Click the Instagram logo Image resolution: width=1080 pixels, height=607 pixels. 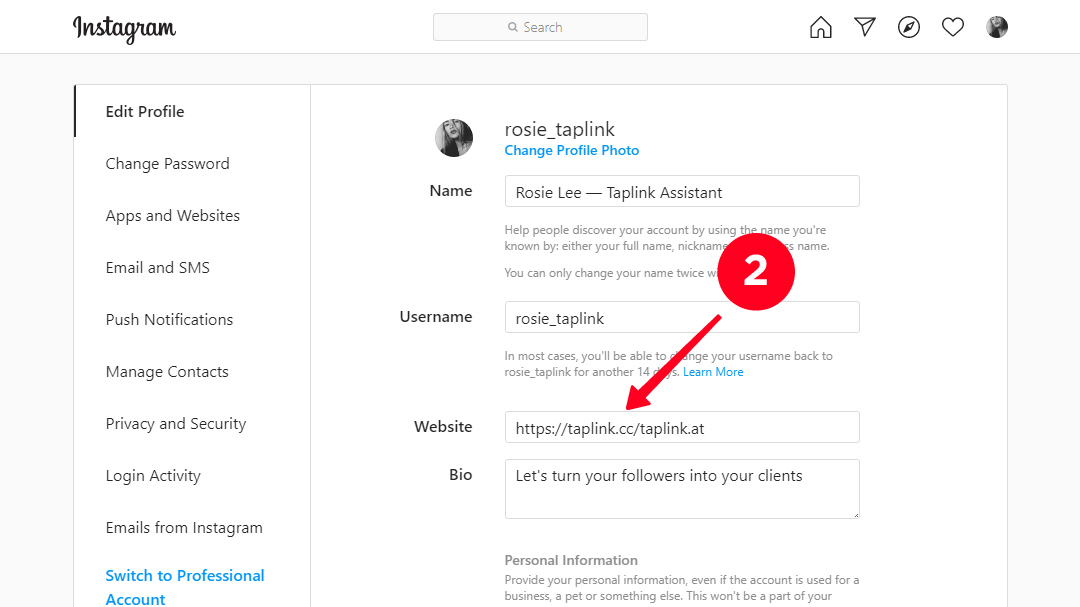tap(125, 29)
